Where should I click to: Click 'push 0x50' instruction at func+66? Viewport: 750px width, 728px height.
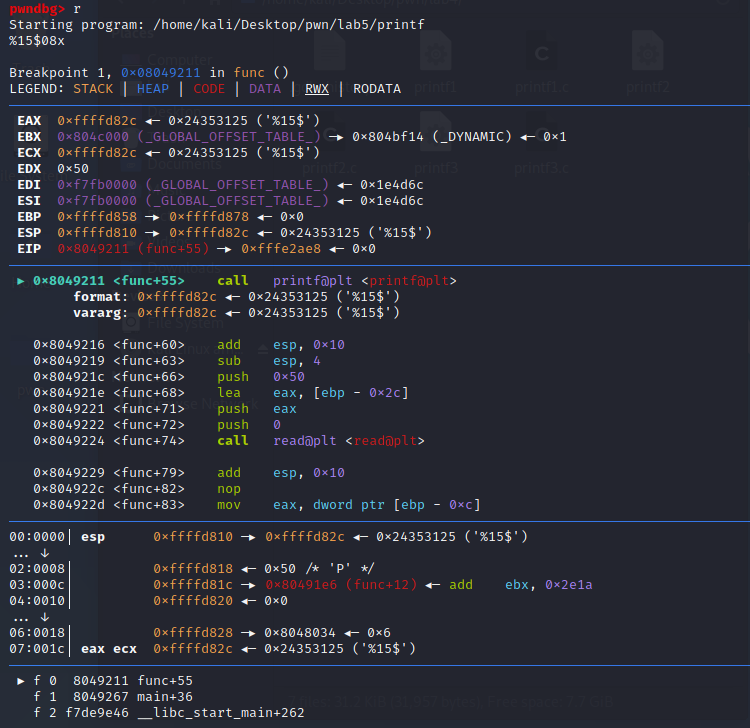point(261,377)
